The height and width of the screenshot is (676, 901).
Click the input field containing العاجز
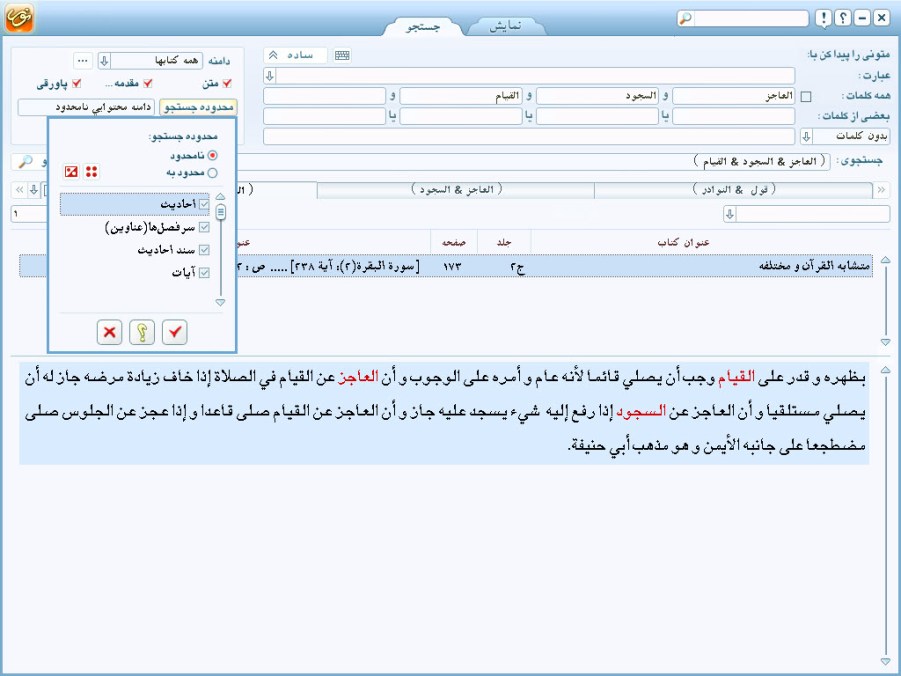pos(734,96)
